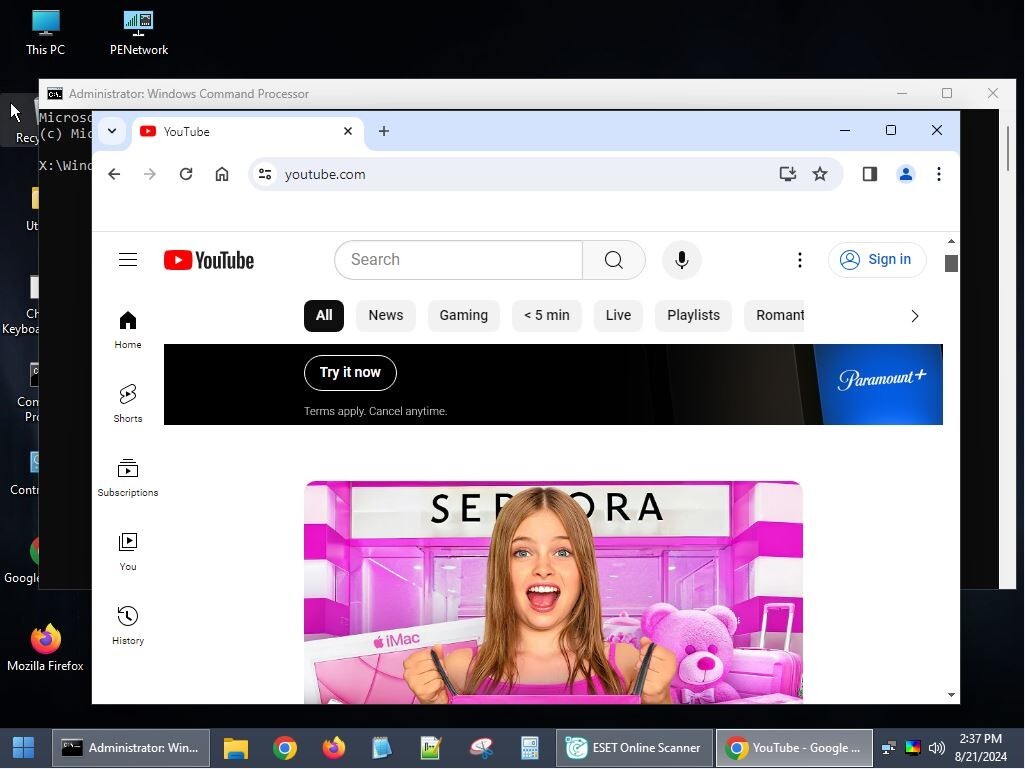Open History in the sidebar
Image resolution: width=1025 pixels, height=769 pixels.
(x=128, y=625)
